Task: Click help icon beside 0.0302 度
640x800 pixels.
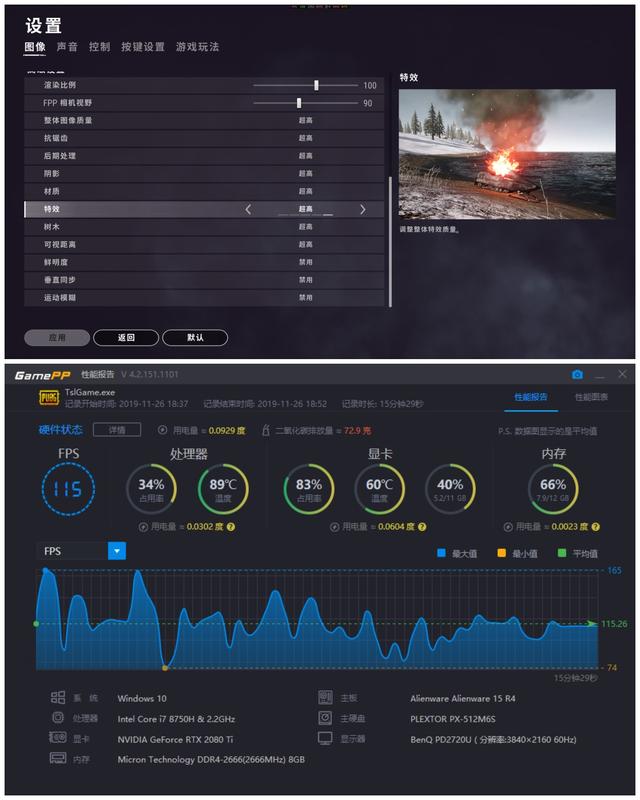Action: (x=231, y=527)
